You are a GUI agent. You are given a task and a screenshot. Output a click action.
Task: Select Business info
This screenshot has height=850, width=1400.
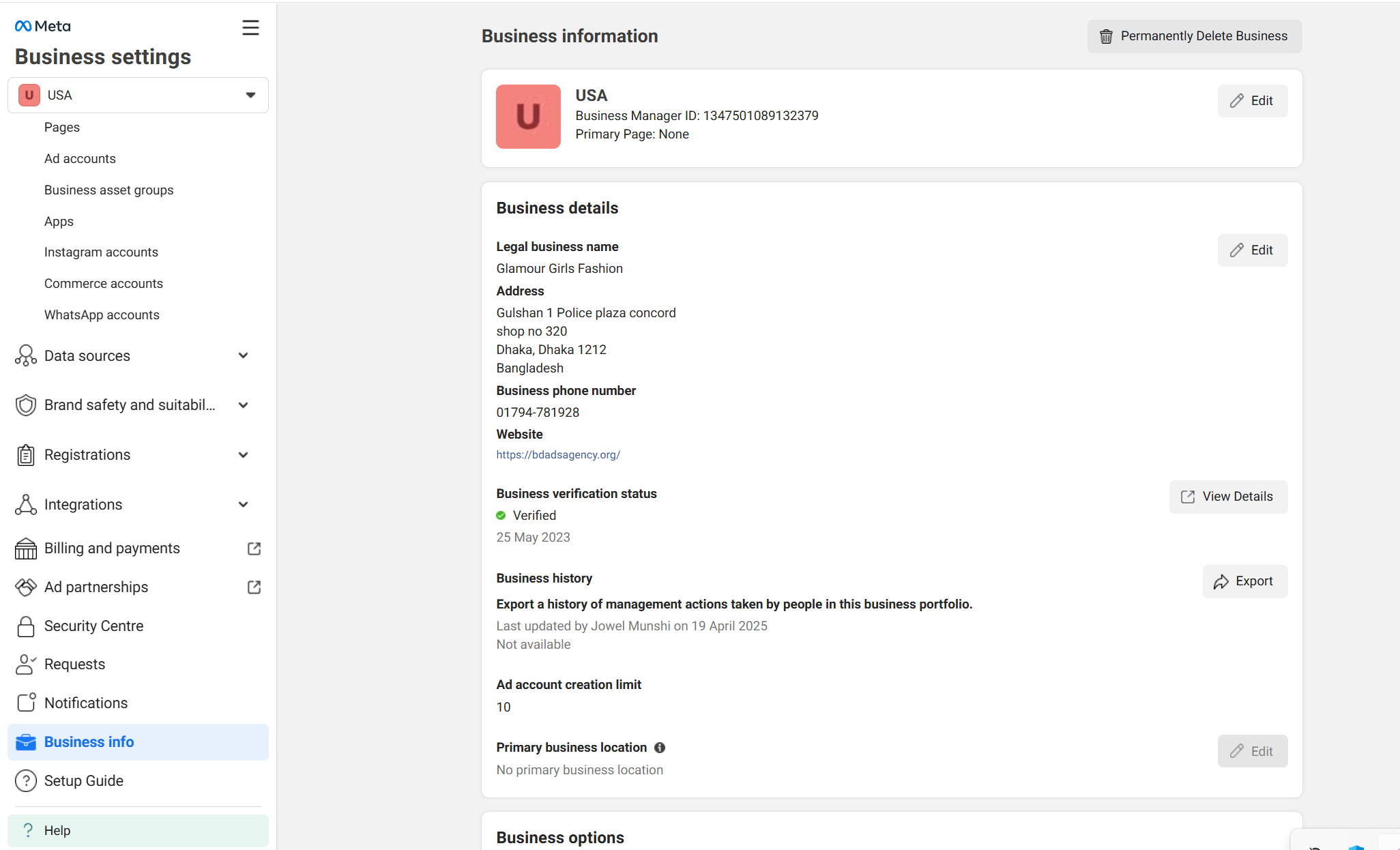138,742
